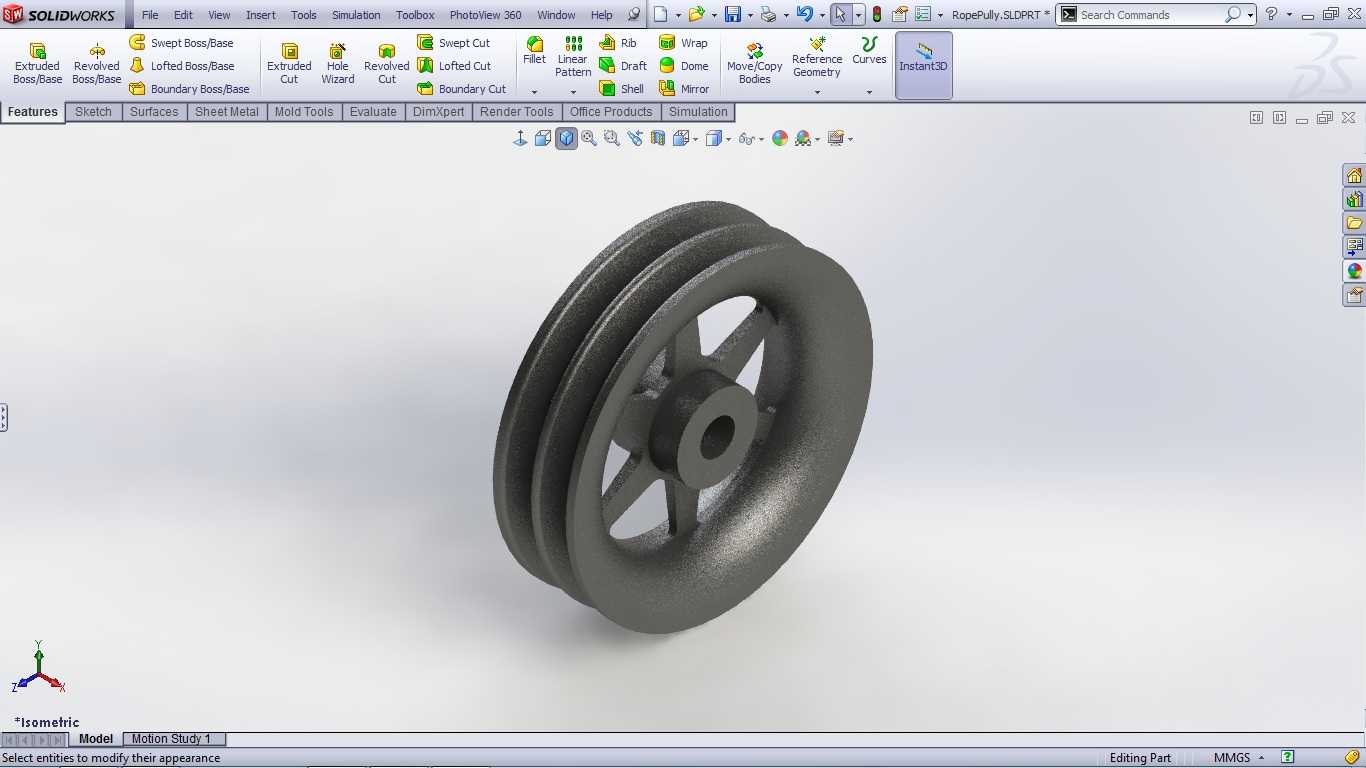Select the Fillet tool
1366x768 pixels.
click(535, 51)
